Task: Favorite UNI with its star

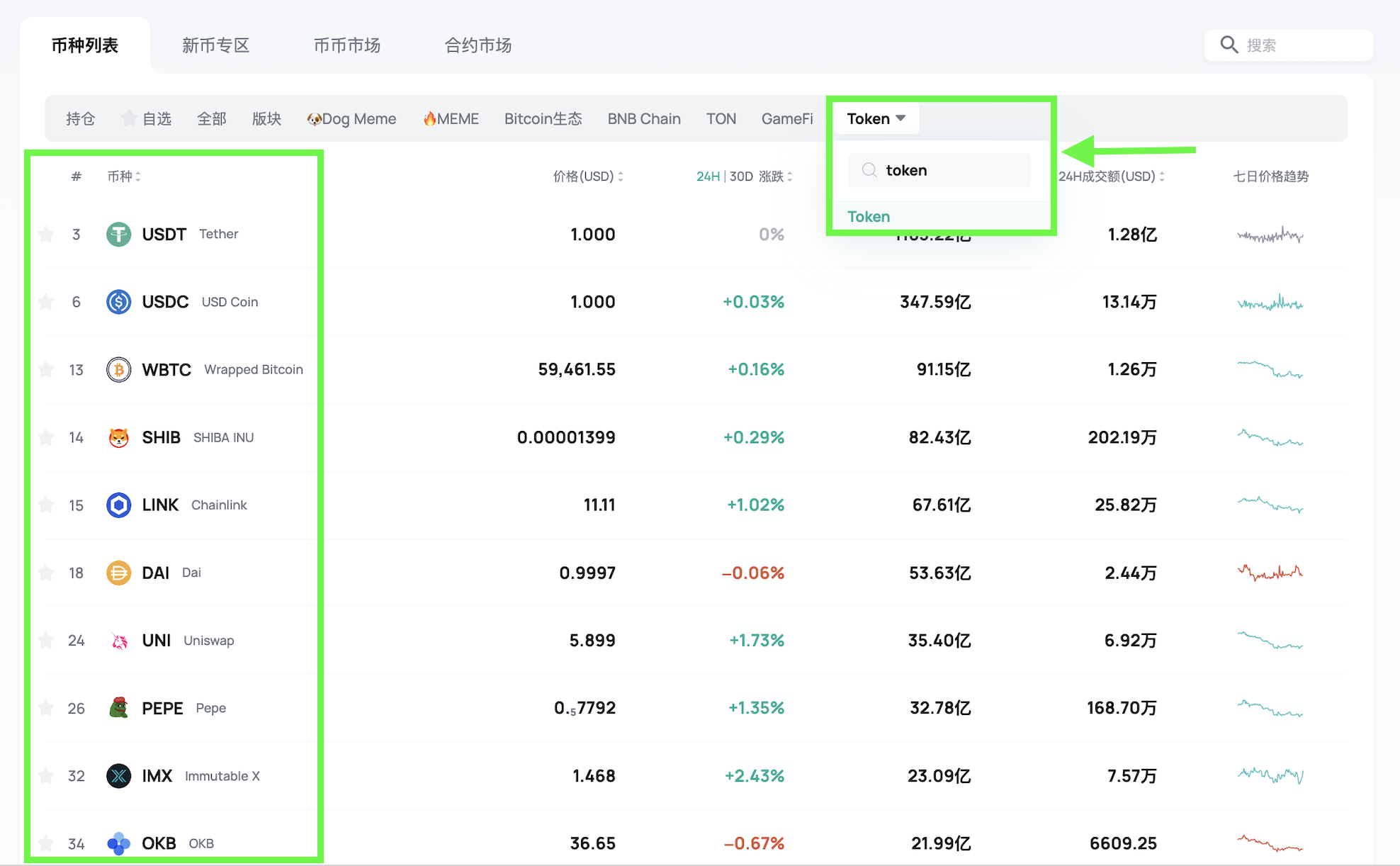Action: tap(46, 641)
